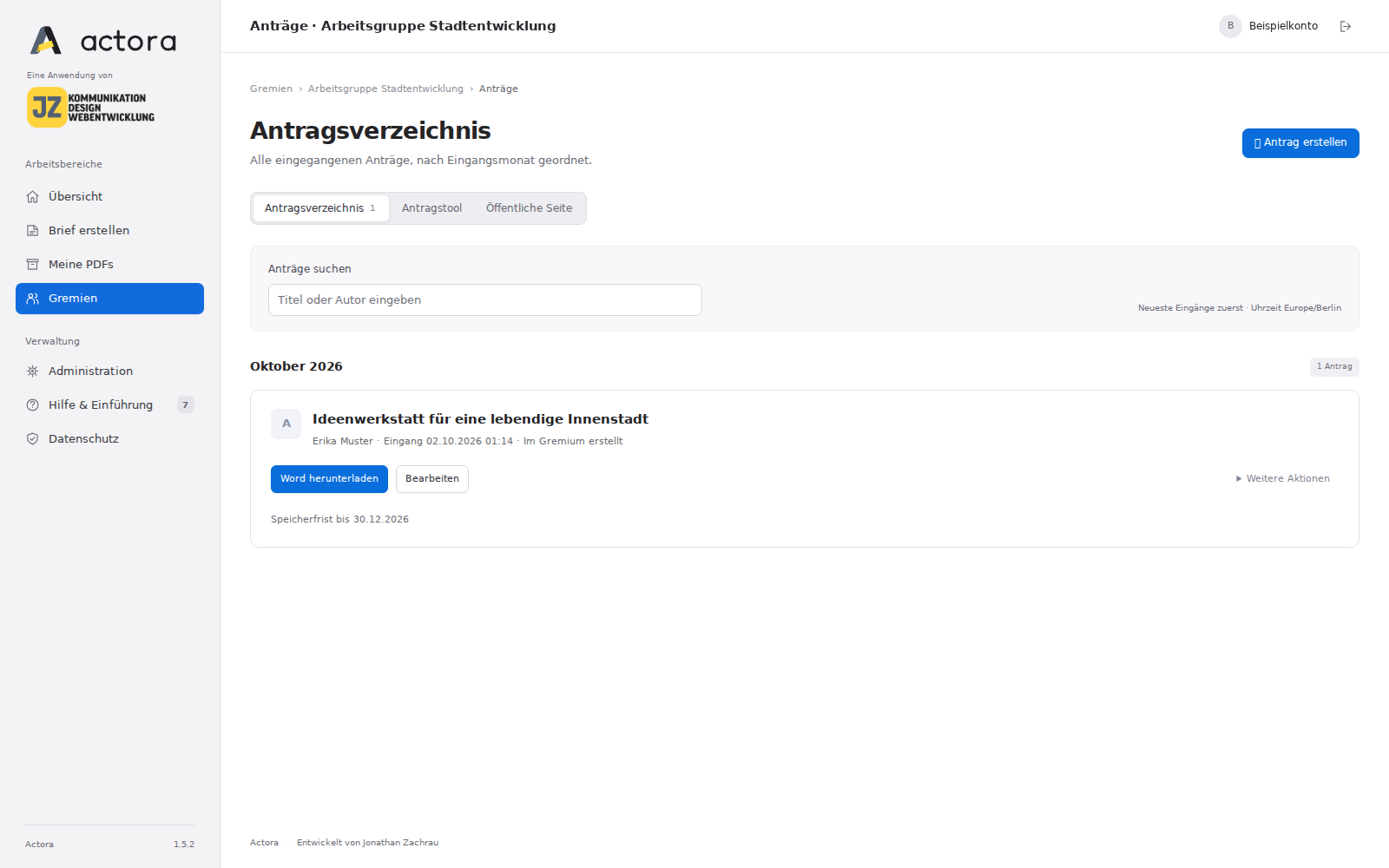The width and height of the screenshot is (1389, 868).
Task: Open the JZ Kommunikation Design Webentwicklung logo
Action: pyautogui.click(x=90, y=108)
